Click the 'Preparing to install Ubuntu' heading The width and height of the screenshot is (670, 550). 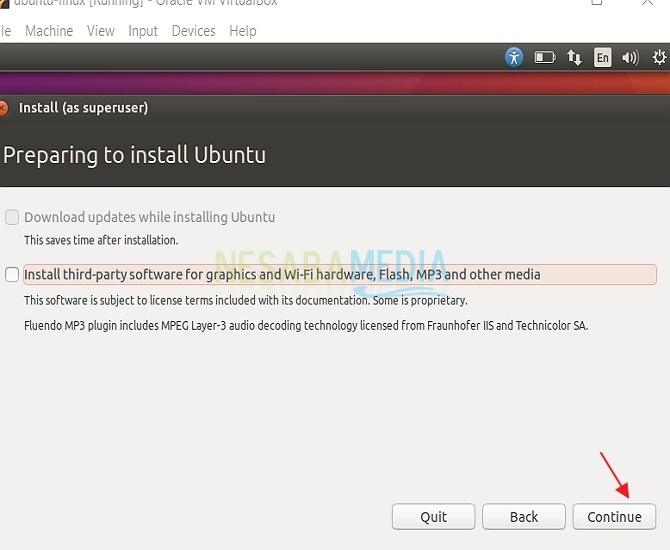coord(135,156)
